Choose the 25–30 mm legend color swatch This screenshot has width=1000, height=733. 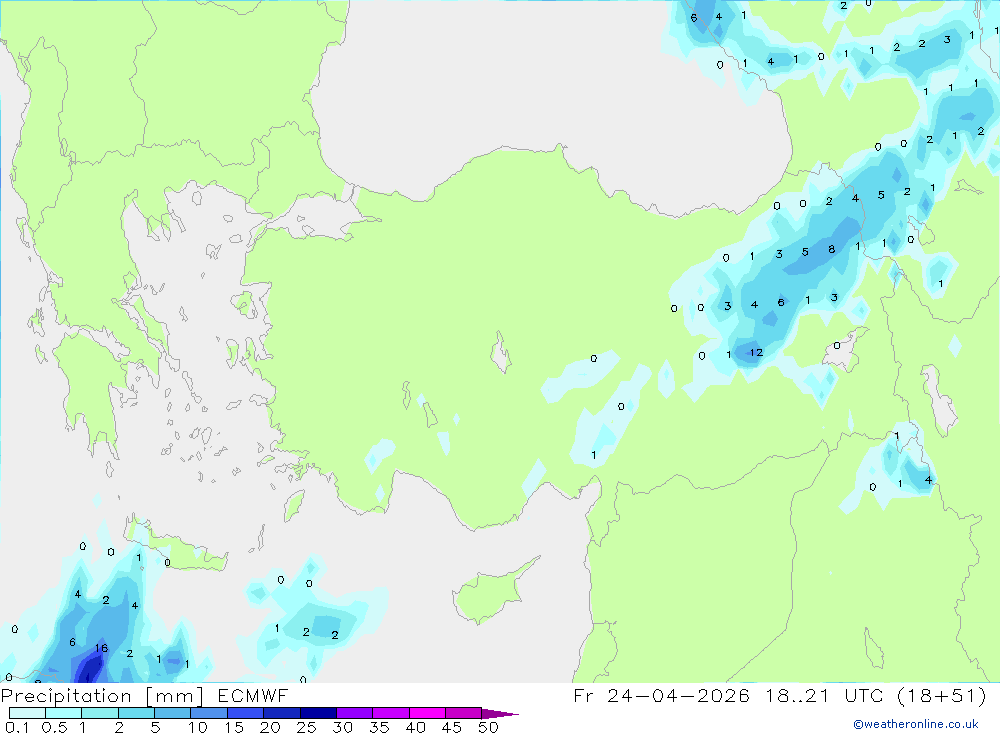pyautogui.click(x=318, y=713)
